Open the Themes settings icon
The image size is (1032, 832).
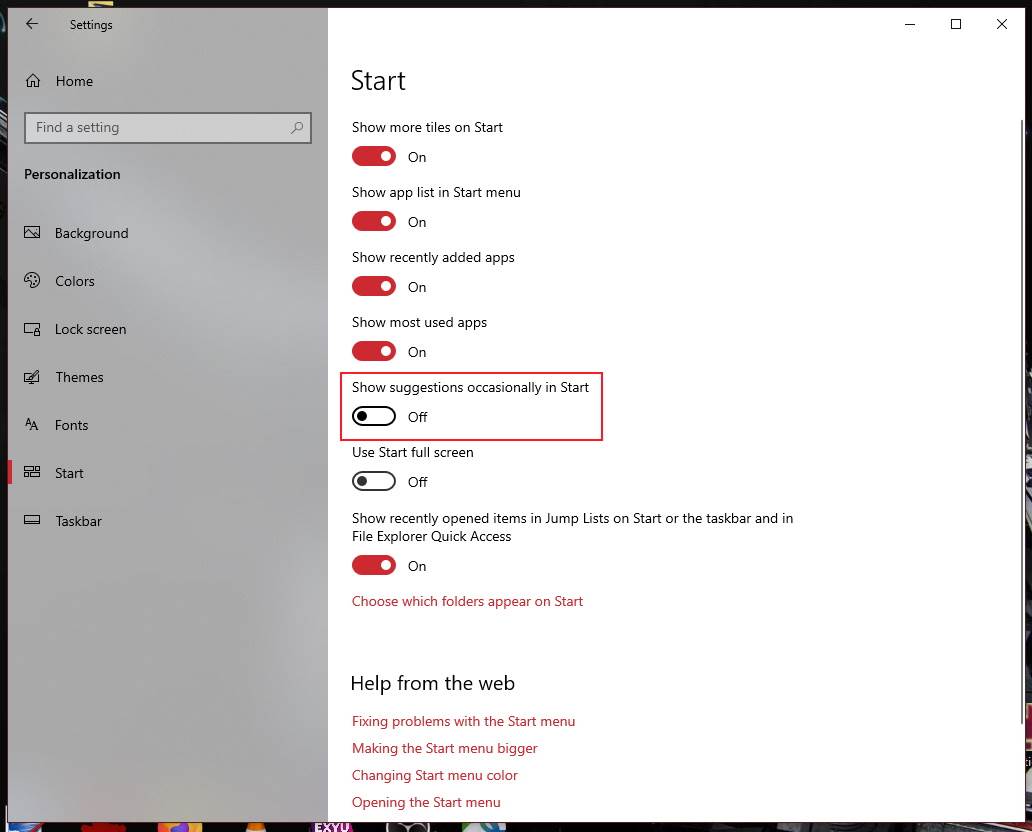point(33,377)
